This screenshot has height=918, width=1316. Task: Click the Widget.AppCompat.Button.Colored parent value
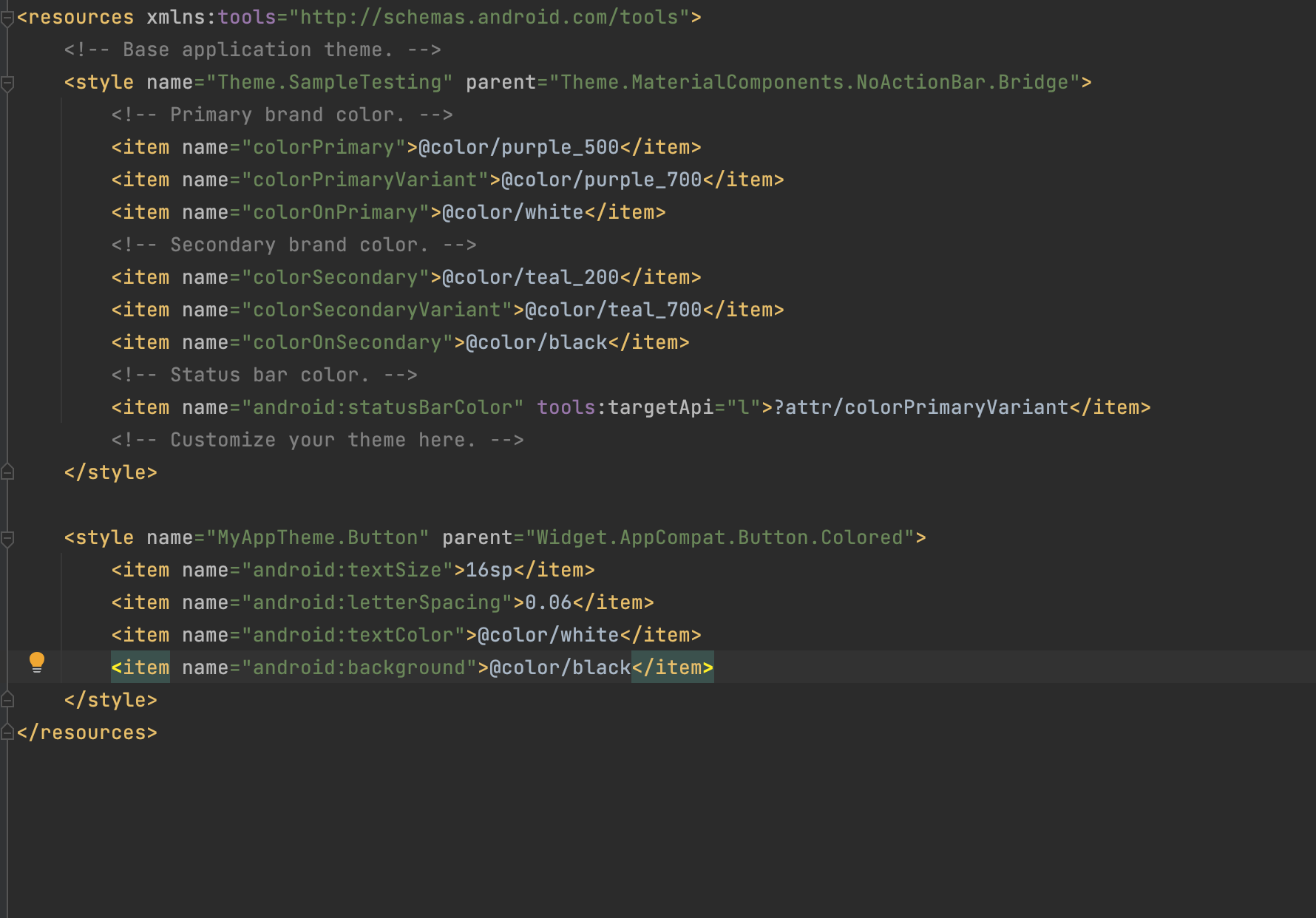(720, 538)
